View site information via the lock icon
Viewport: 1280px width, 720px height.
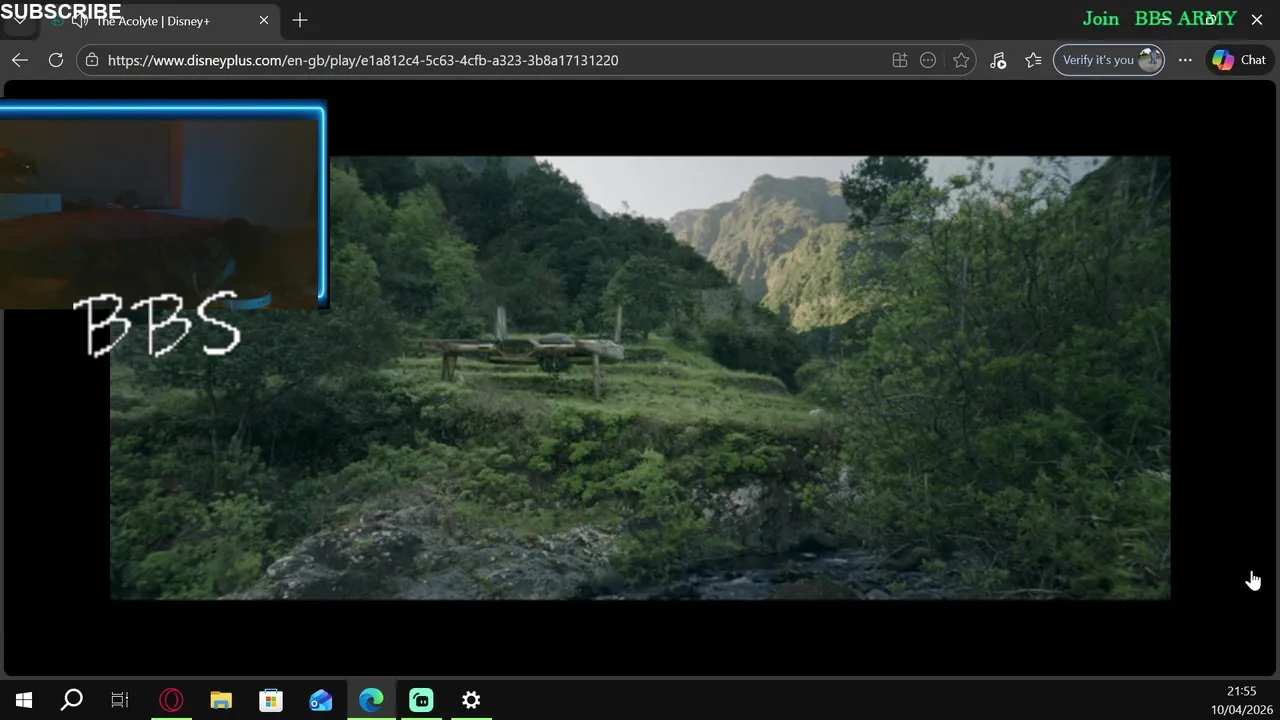click(x=92, y=60)
